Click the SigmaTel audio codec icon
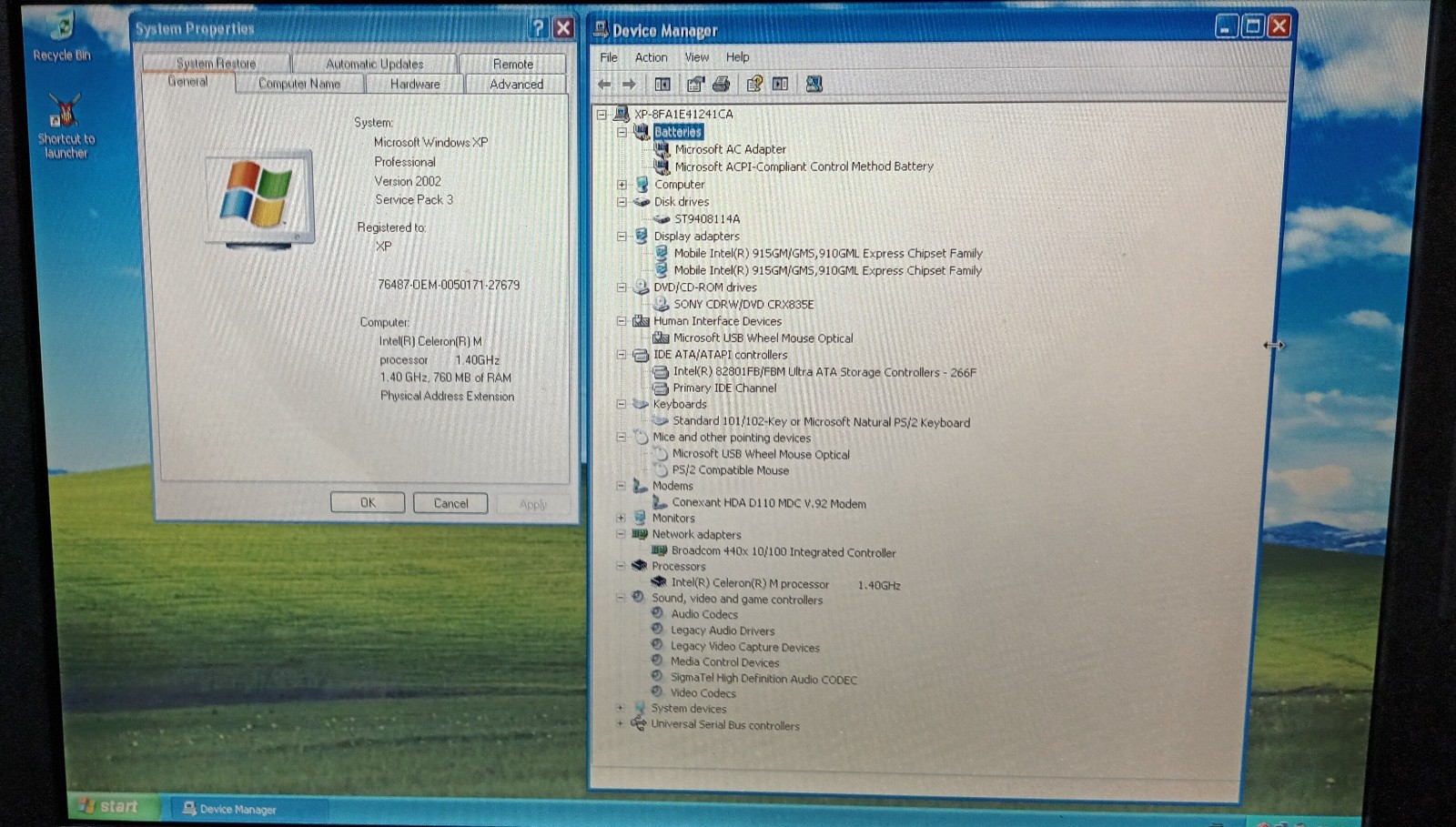This screenshot has width=1456, height=827. pyautogui.click(x=657, y=678)
